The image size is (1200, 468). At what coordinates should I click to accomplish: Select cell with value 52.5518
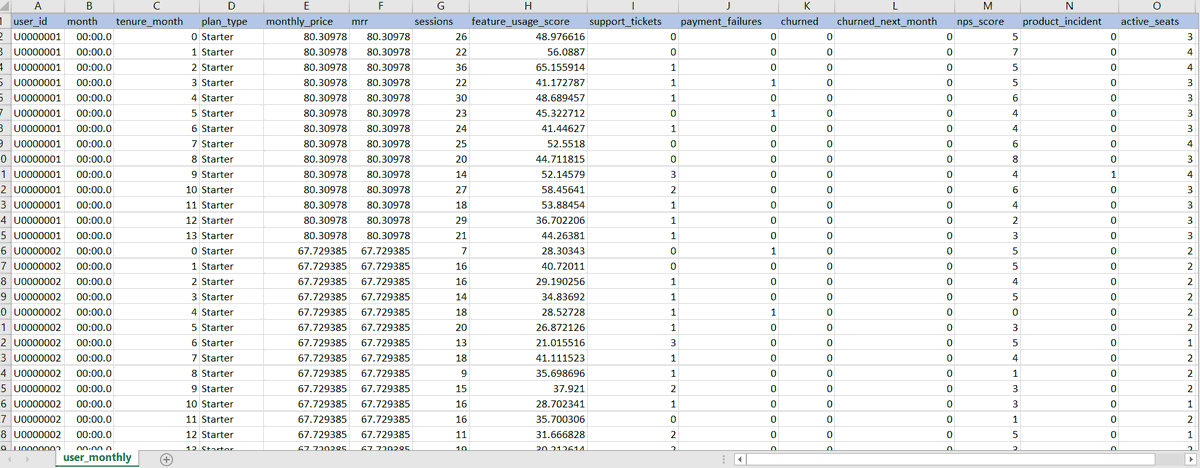[527, 144]
